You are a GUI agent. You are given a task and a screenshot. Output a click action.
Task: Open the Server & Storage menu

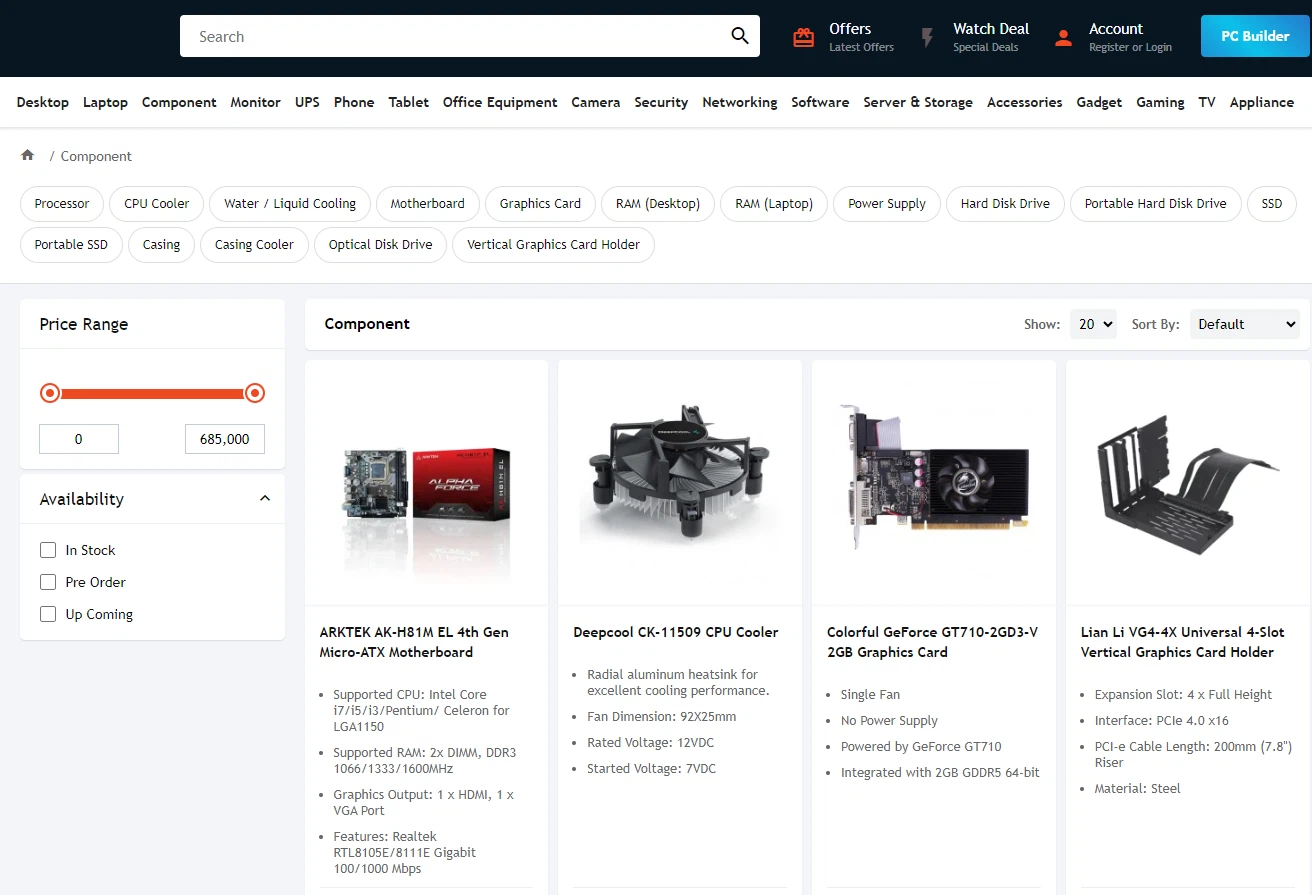(918, 102)
